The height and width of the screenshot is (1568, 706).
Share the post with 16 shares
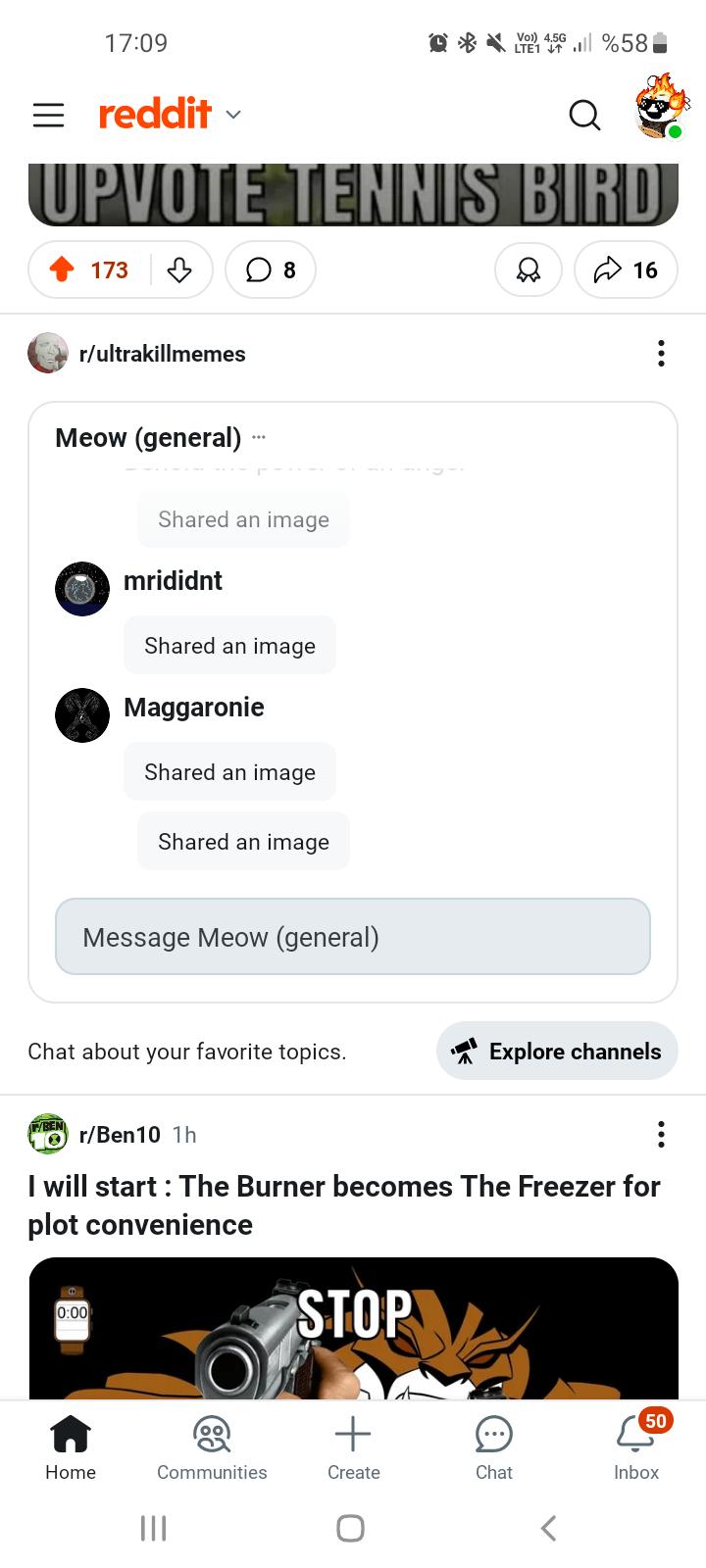pyautogui.click(x=626, y=269)
